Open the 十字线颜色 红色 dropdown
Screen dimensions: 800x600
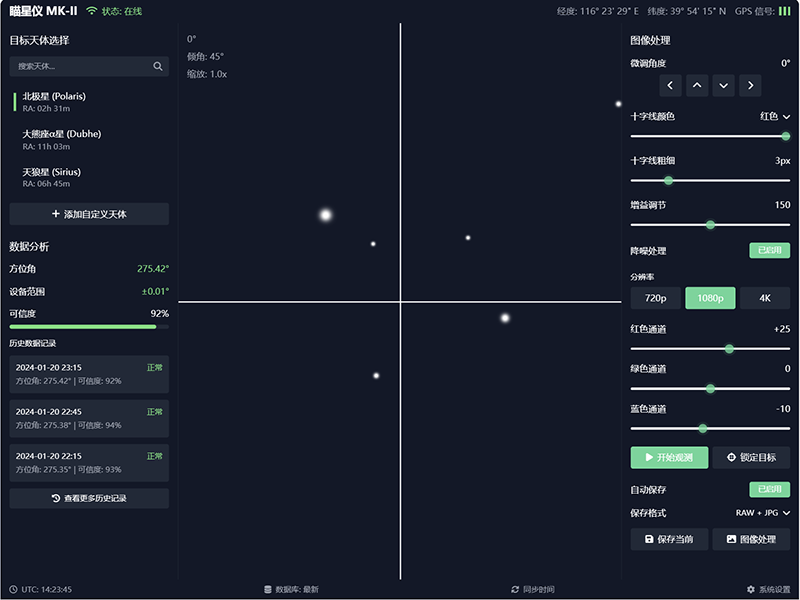click(x=774, y=116)
